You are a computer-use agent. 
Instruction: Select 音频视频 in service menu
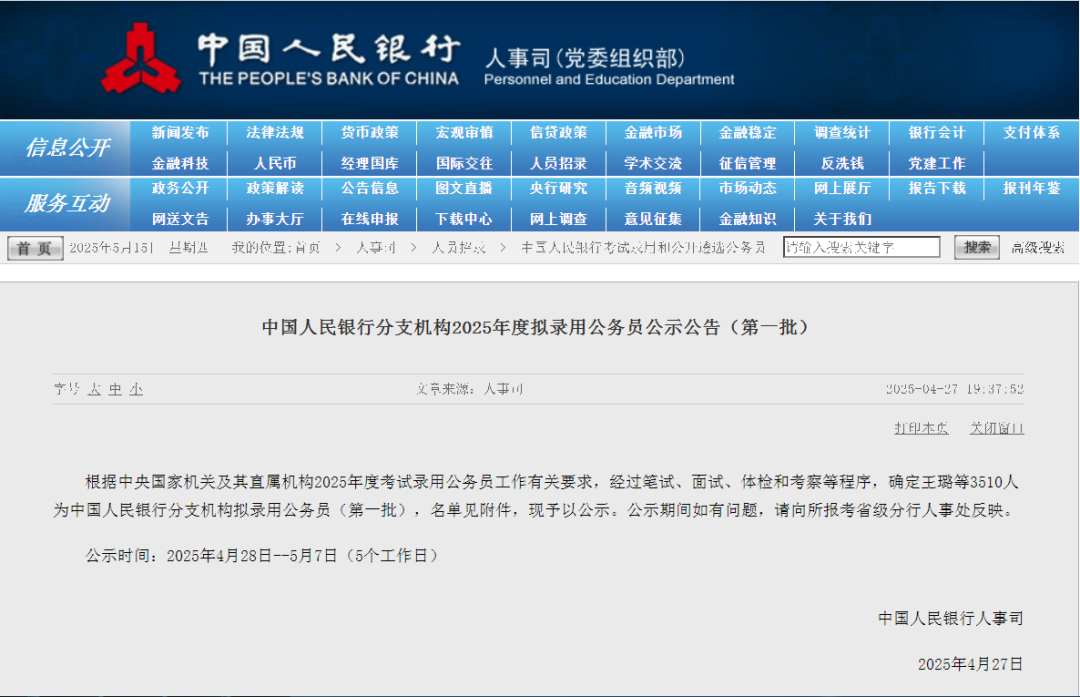coord(653,188)
